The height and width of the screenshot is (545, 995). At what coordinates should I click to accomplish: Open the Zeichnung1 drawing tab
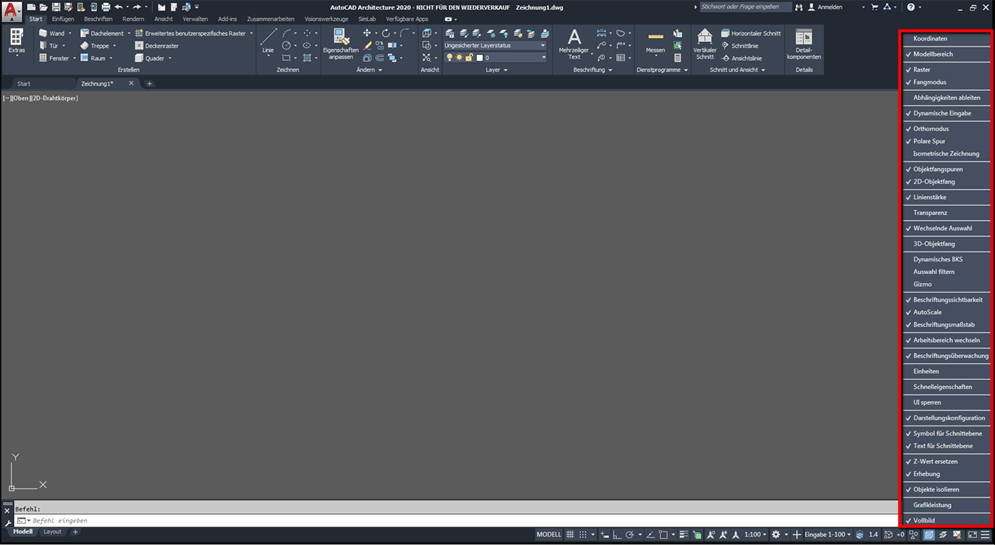[97, 84]
